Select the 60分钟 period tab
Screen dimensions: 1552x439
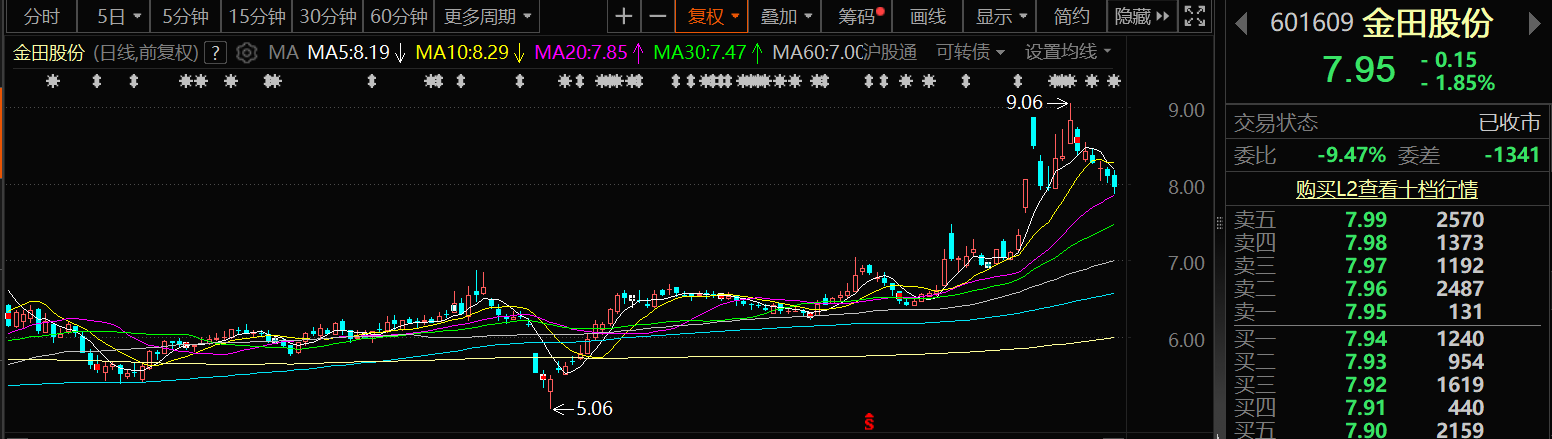tap(398, 16)
